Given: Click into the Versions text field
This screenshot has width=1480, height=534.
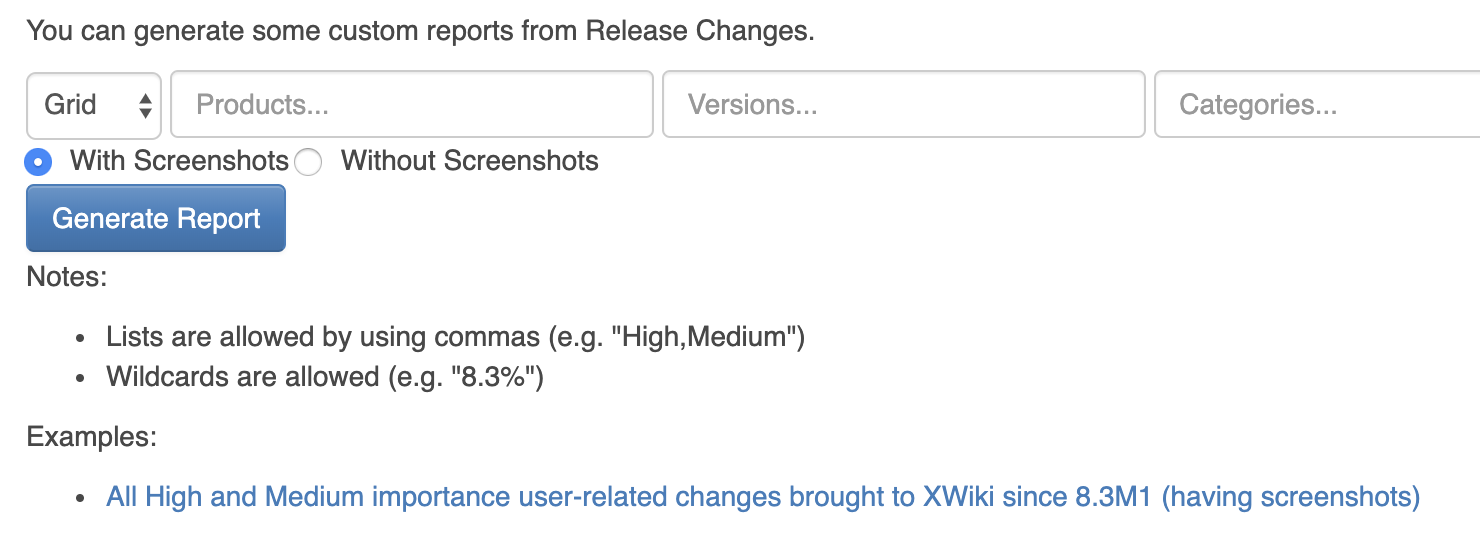Looking at the screenshot, I should click(904, 104).
